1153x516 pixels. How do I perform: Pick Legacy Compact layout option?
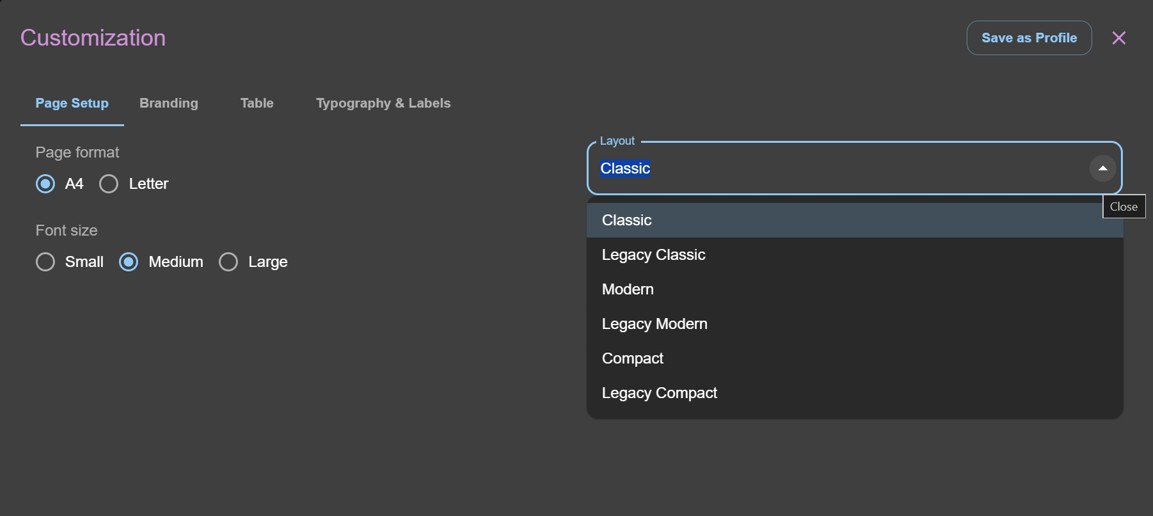(854, 393)
